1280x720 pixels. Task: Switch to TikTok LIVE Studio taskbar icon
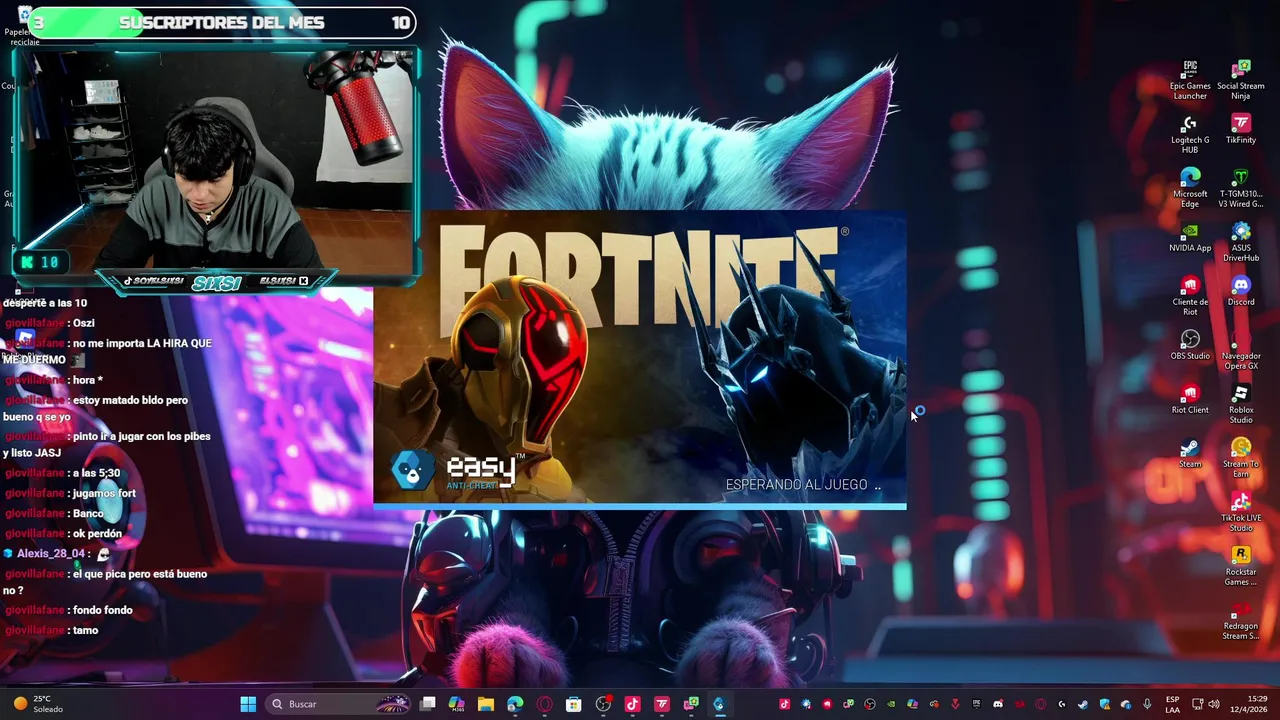[x=632, y=704]
